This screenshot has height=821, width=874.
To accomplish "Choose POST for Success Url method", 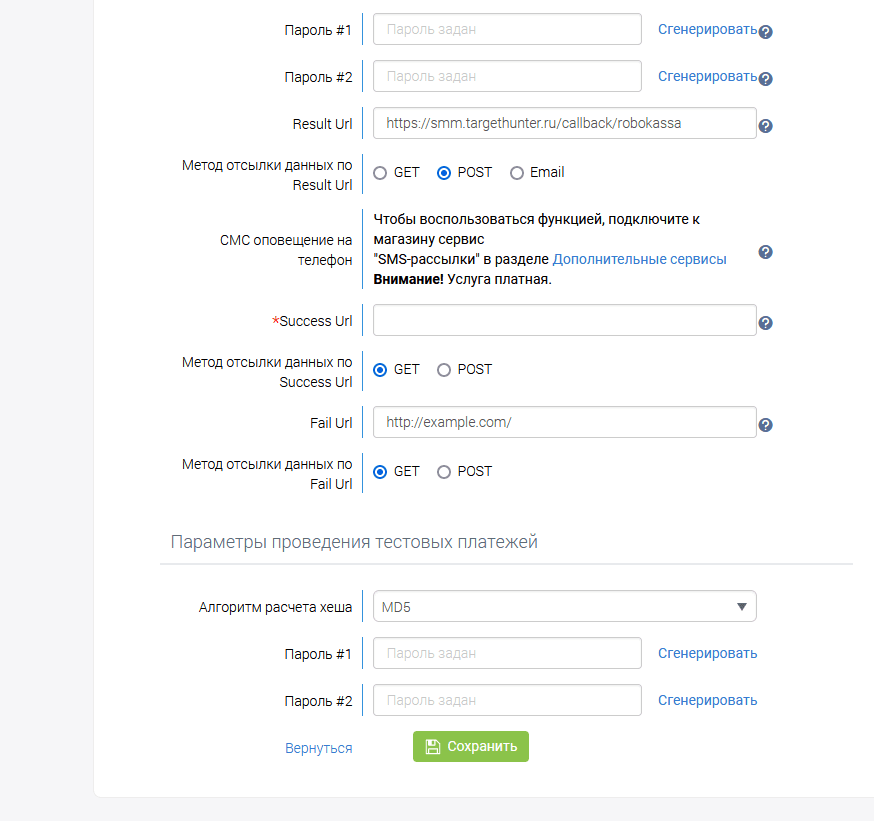I will [x=444, y=370].
